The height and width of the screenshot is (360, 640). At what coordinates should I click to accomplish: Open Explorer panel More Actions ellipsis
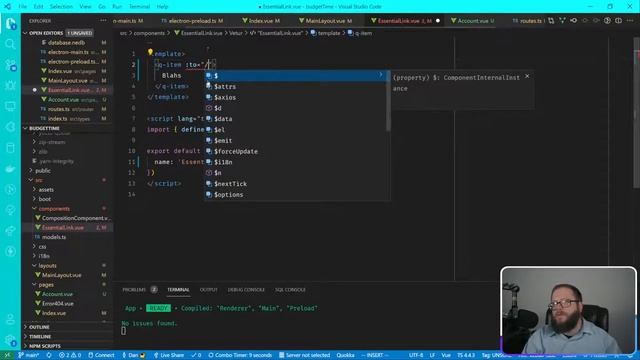coord(103,20)
